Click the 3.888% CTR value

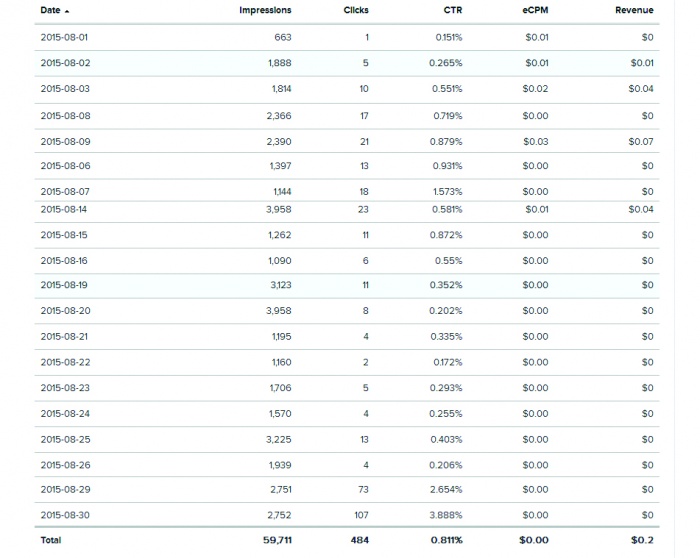click(448, 515)
